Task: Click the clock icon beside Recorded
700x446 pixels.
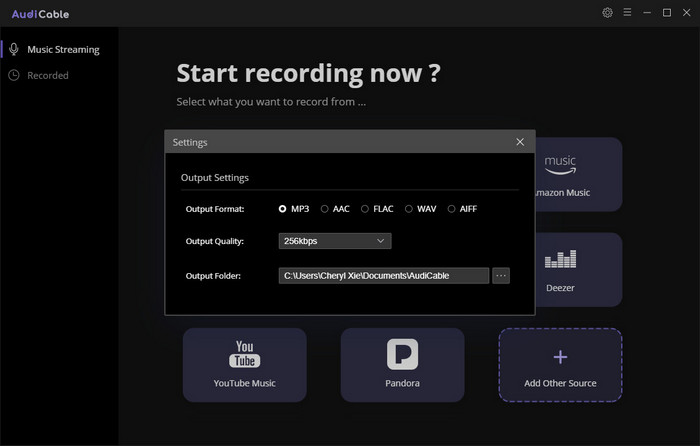Action: [14, 75]
